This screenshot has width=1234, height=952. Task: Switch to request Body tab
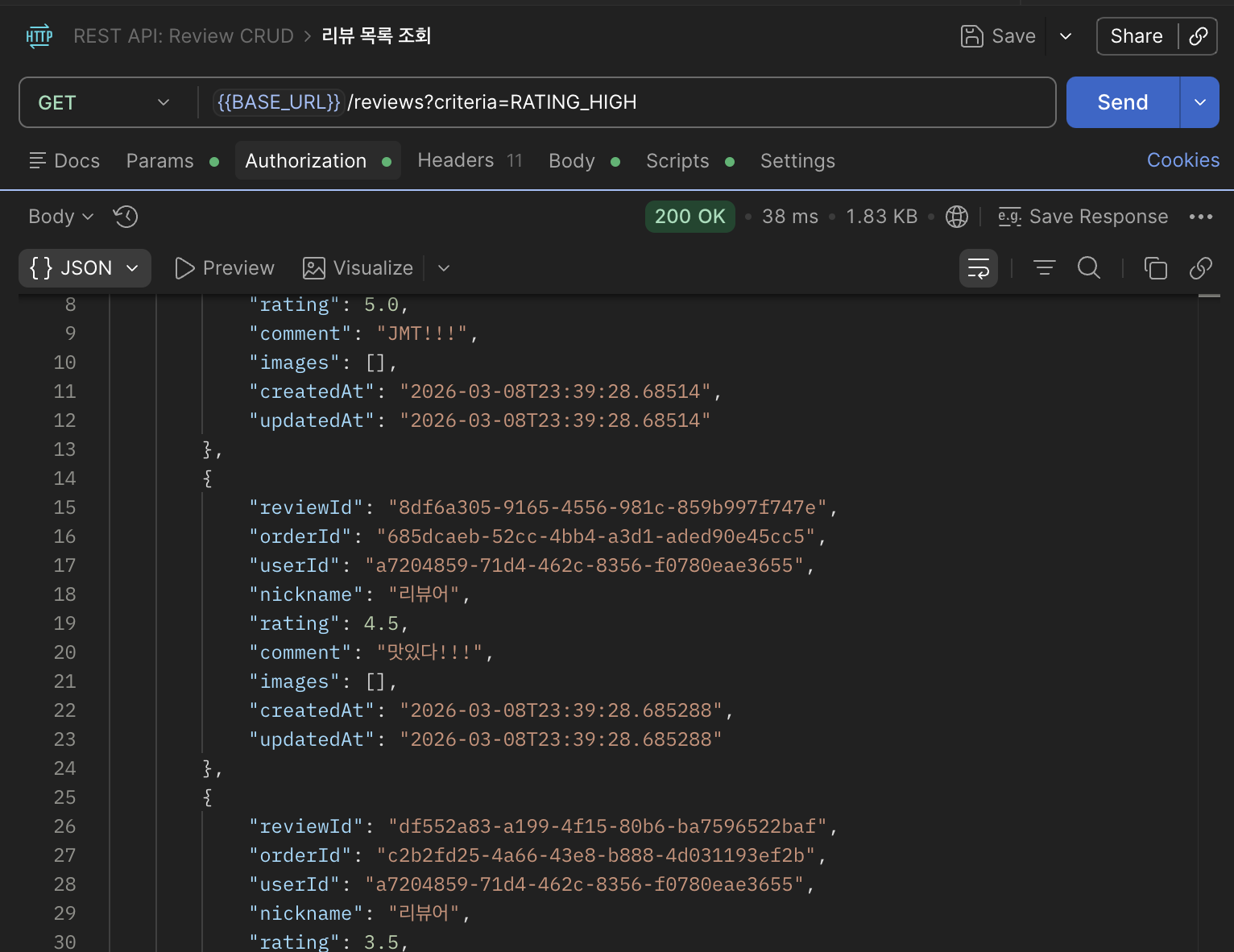(x=584, y=161)
